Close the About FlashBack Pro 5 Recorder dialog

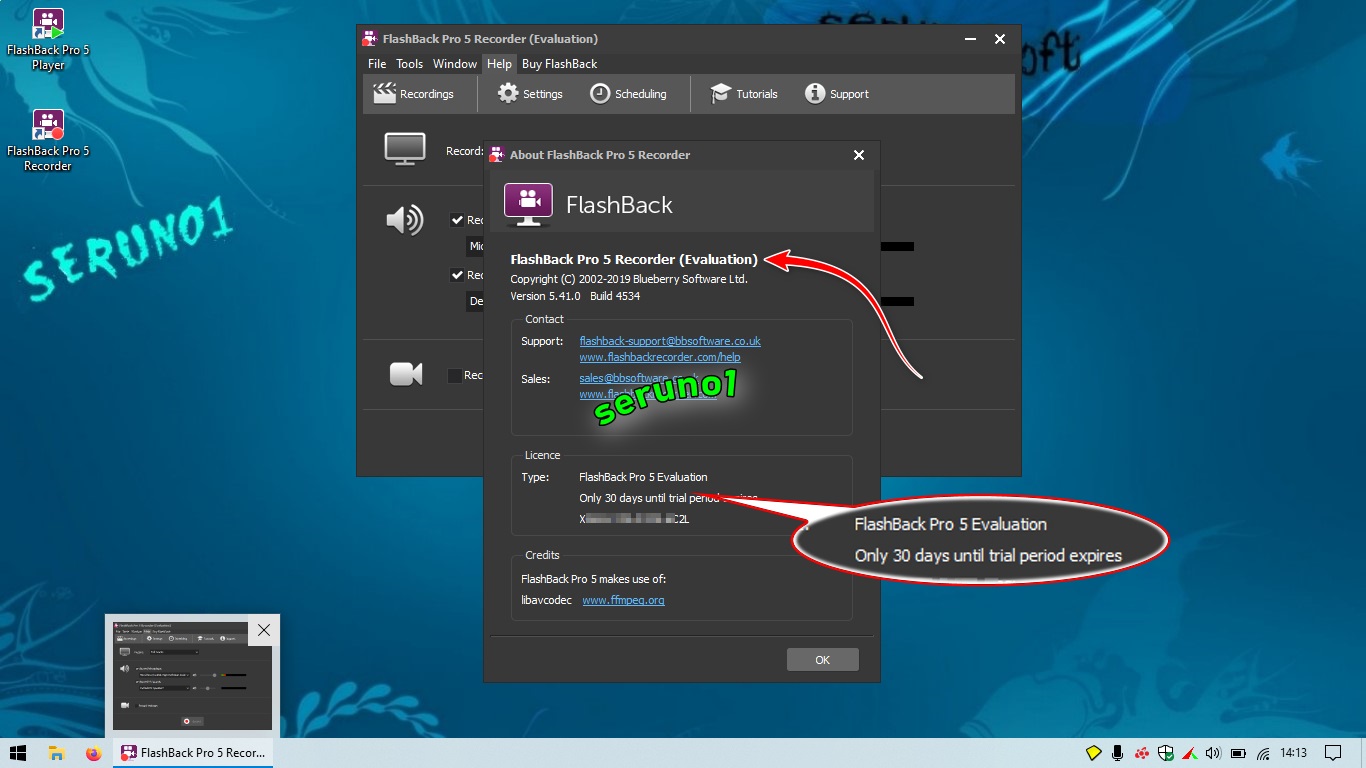click(x=858, y=155)
